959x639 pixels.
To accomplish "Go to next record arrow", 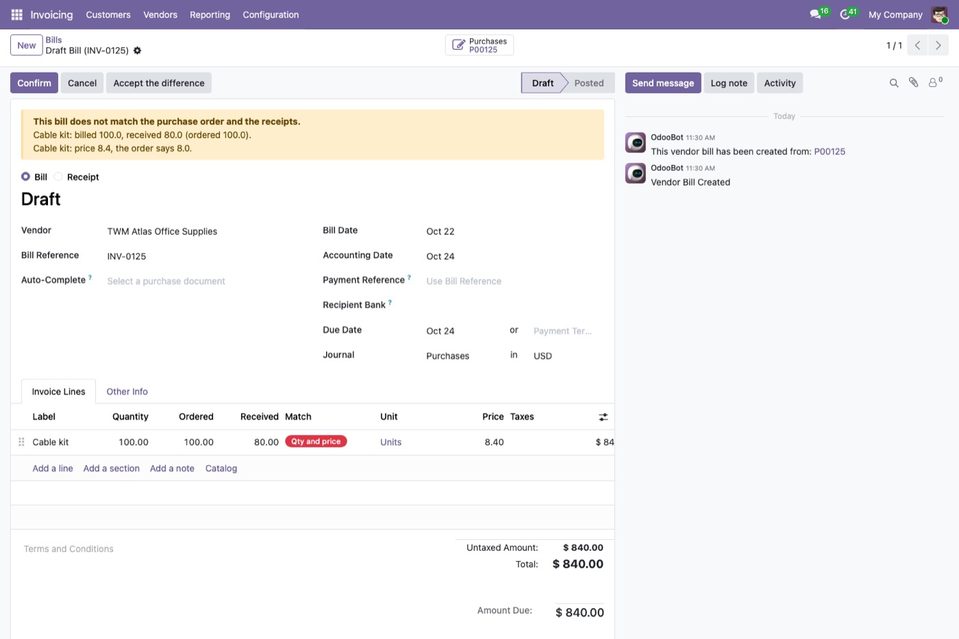I will pyautogui.click(x=938, y=45).
